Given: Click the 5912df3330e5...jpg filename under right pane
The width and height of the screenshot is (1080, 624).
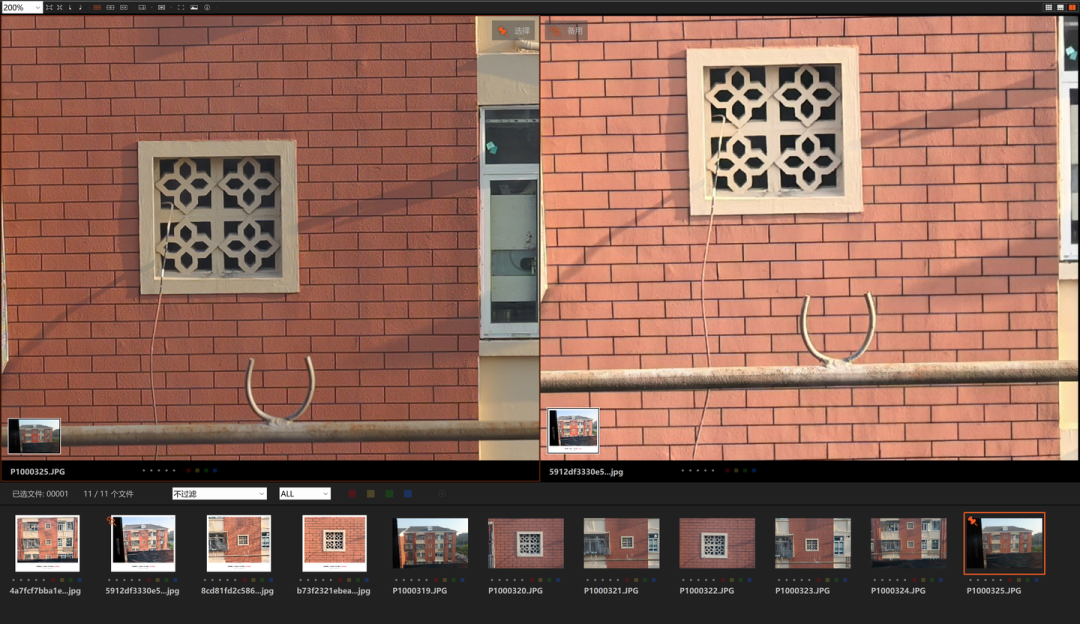Looking at the screenshot, I should coord(586,472).
